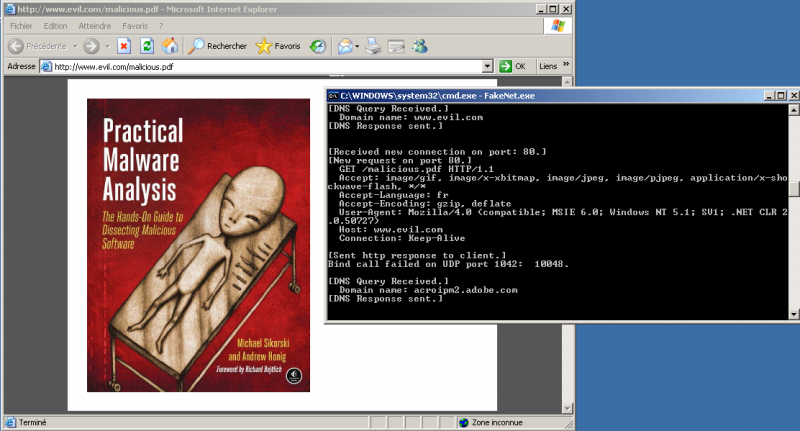Click the forward navigation arrow button
The width and height of the screenshot is (800, 431).
(x=91, y=46)
